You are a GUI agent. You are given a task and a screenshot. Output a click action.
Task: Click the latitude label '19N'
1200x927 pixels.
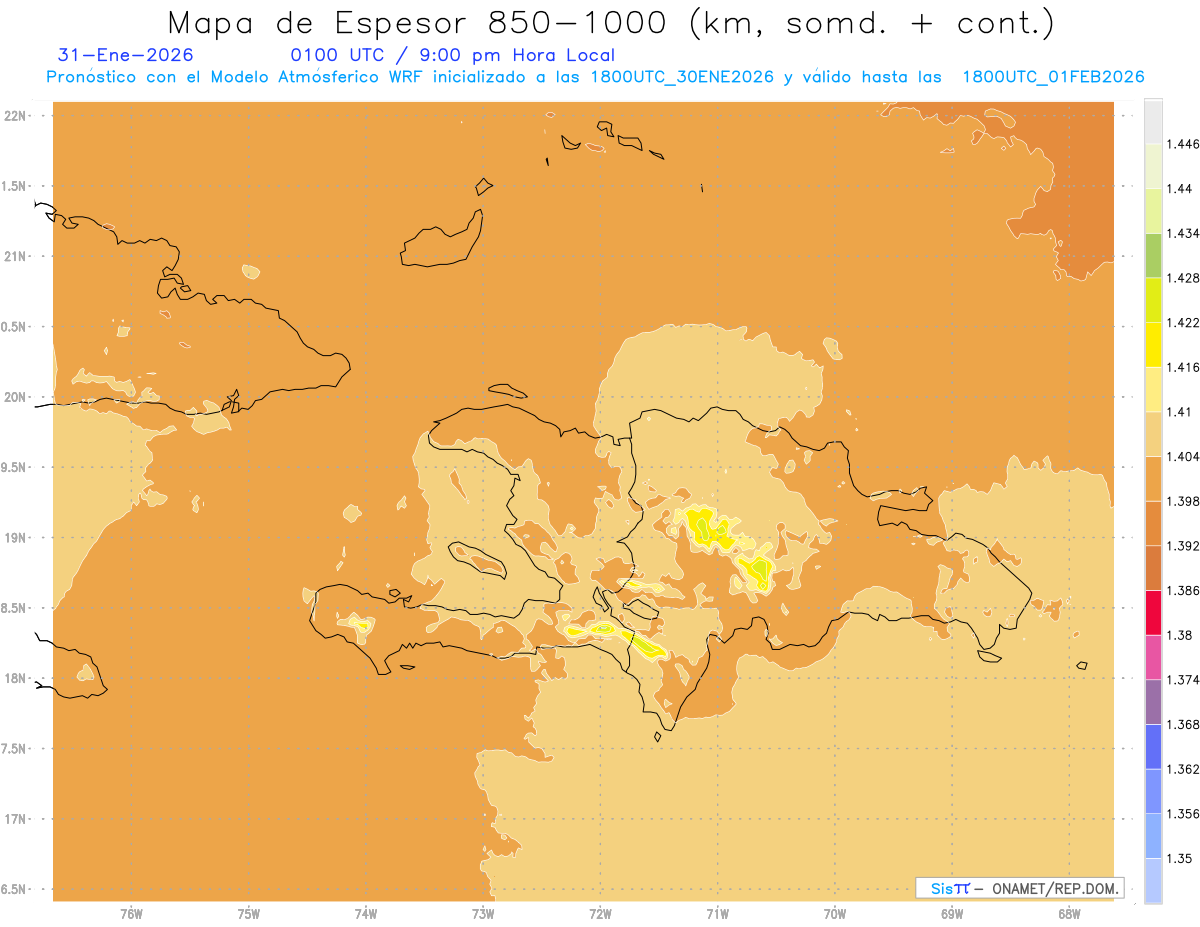pyautogui.click(x=15, y=538)
